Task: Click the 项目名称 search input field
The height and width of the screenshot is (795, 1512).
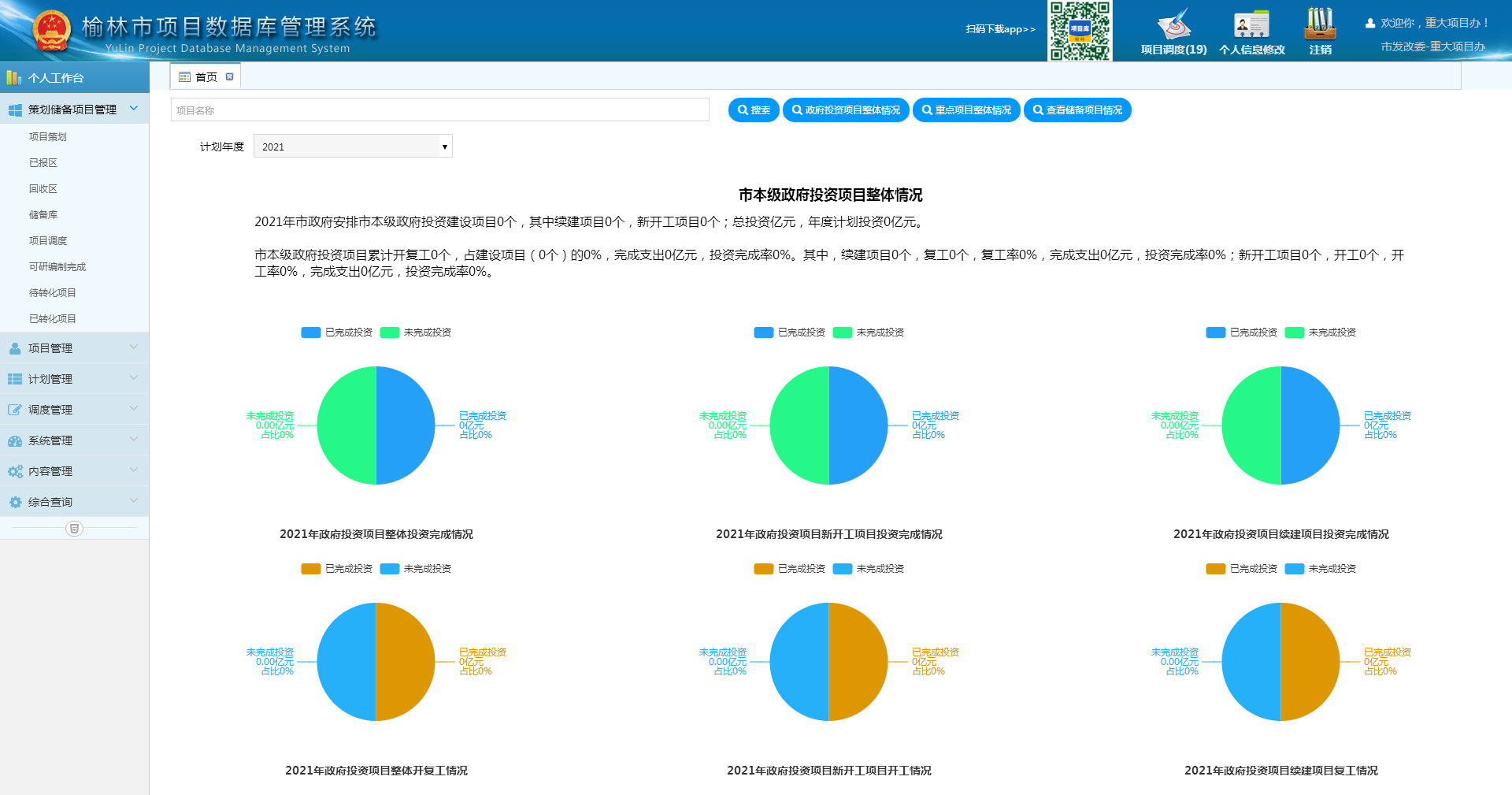Action: [439, 110]
